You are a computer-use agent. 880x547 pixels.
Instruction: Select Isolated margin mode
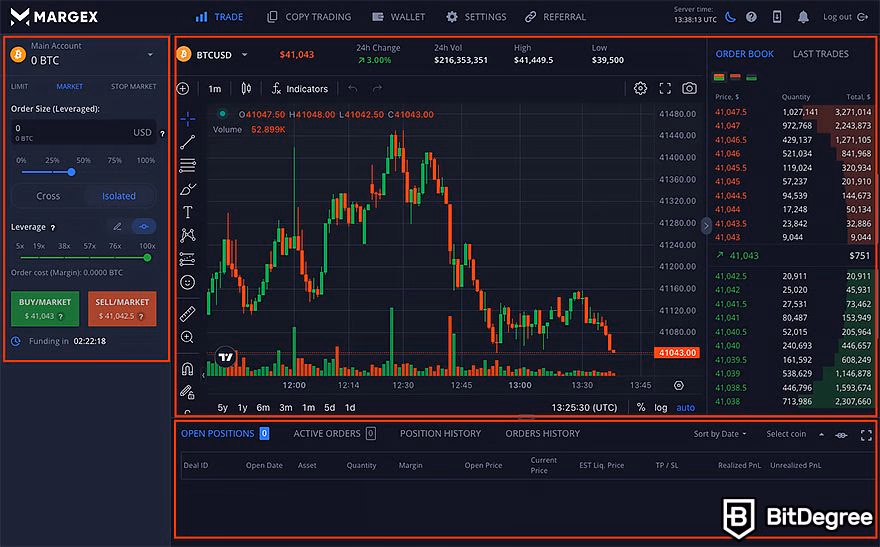pyautogui.click(x=118, y=196)
